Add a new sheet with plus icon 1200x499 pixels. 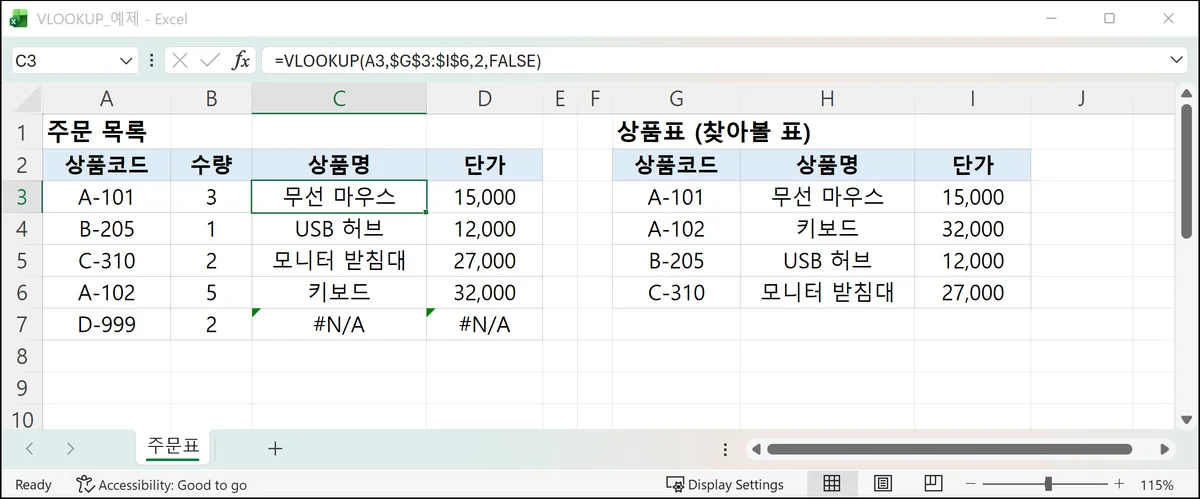tap(275, 449)
